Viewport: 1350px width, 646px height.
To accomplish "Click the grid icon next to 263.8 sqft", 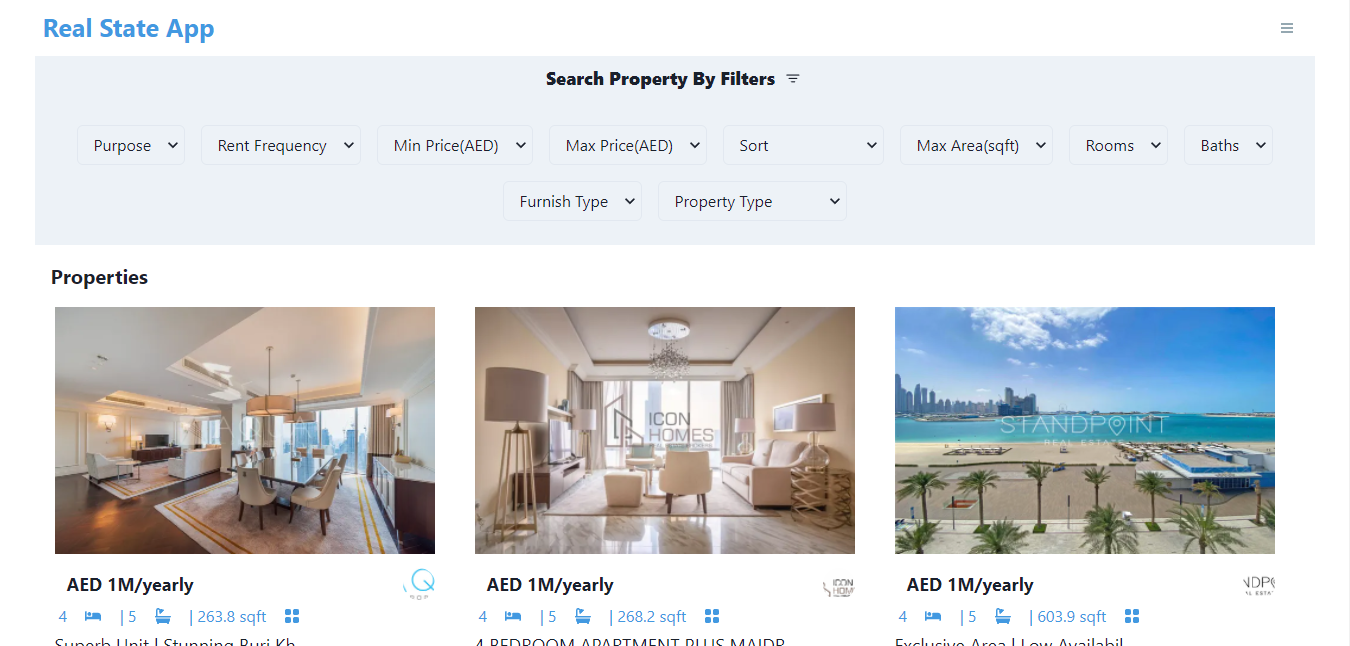I will click(x=292, y=616).
